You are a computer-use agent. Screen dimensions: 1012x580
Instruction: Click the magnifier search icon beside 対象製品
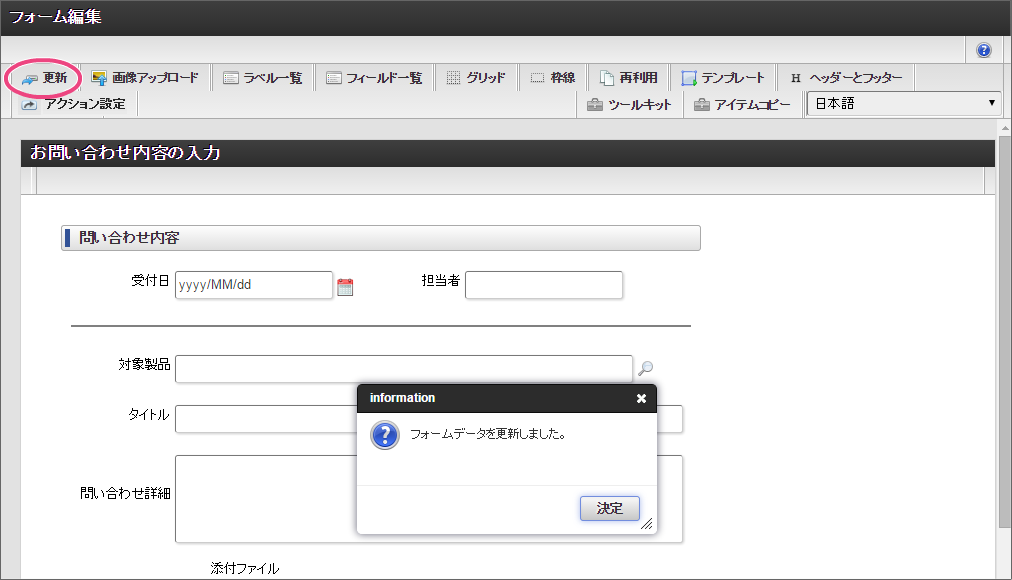pos(645,368)
